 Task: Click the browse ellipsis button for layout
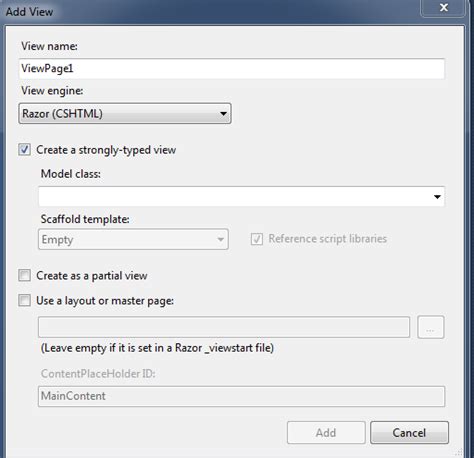click(x=431, y=327)
